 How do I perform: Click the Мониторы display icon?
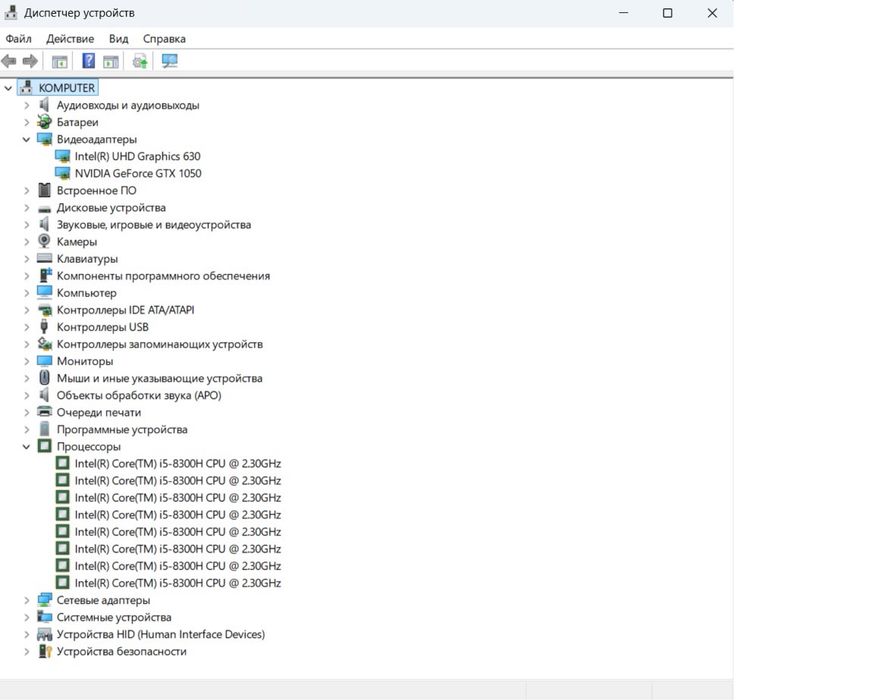44,361
